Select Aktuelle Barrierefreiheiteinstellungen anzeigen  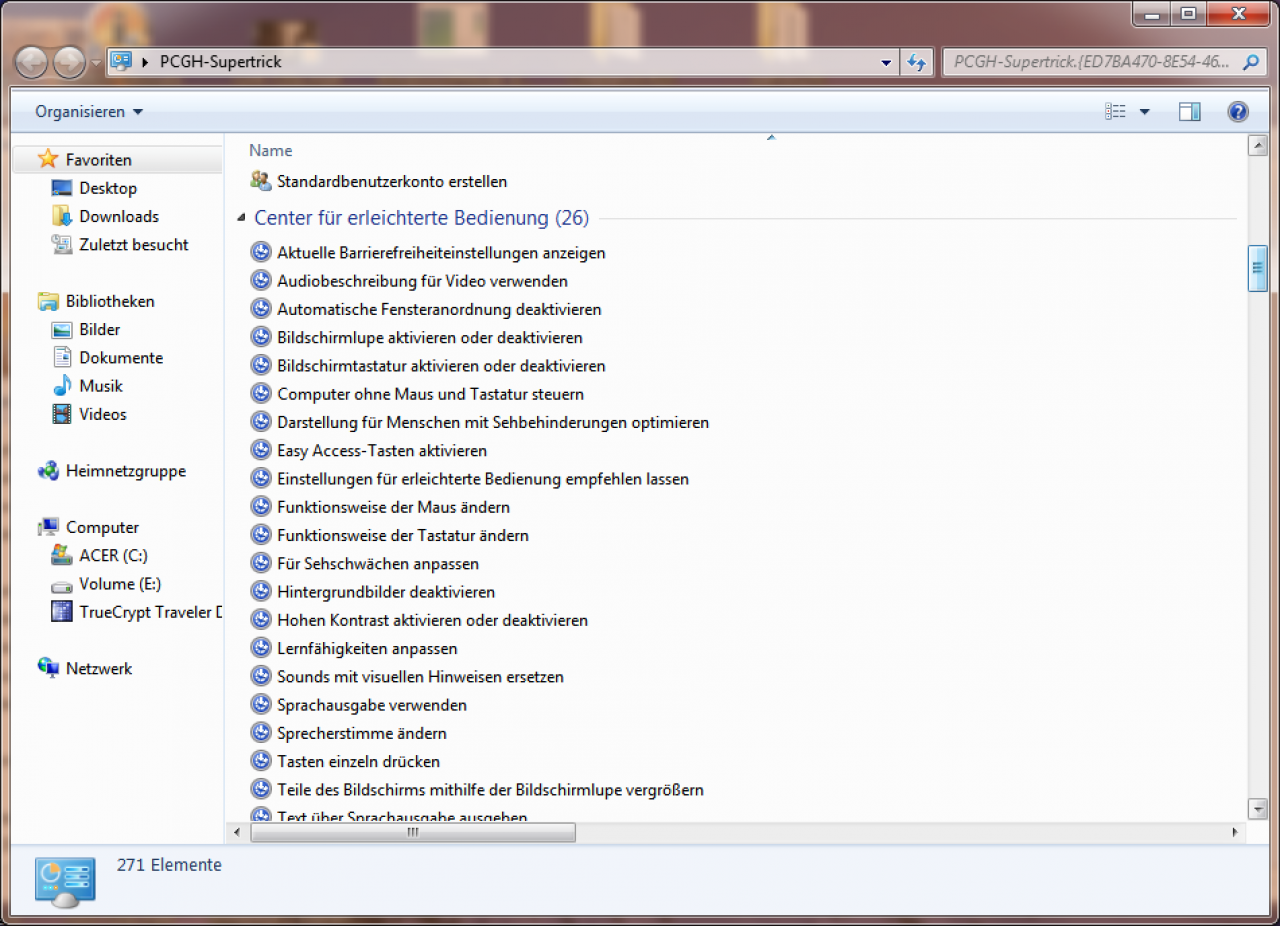pyautogui.click(x=441, y=253)
